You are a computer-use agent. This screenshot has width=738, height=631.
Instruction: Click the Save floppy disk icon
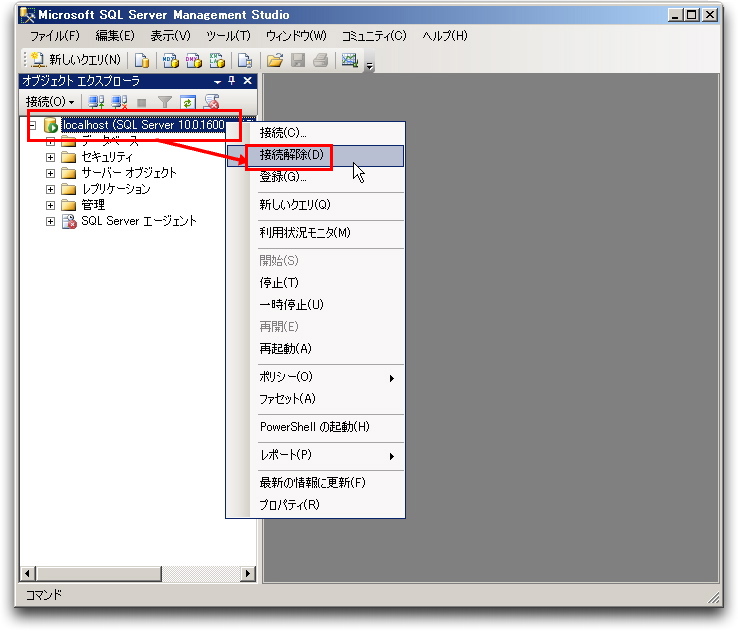[298, 60]
